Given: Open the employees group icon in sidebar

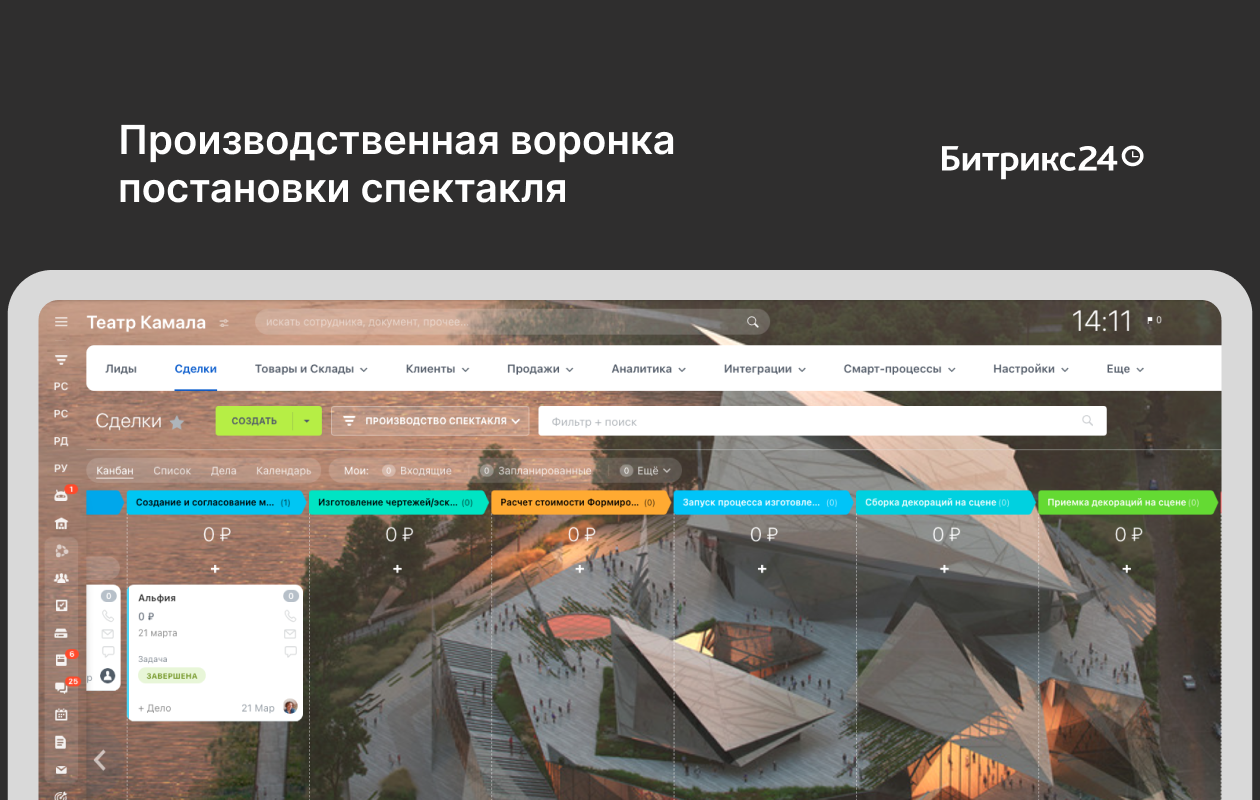Looking at the screenshot, I should coord(61,578).
